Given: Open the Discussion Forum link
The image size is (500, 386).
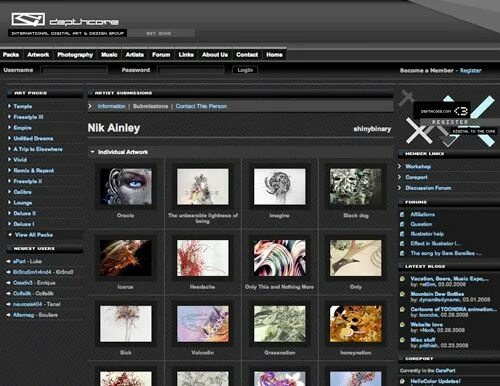Looking at the screenshot, I should (428, 188).
